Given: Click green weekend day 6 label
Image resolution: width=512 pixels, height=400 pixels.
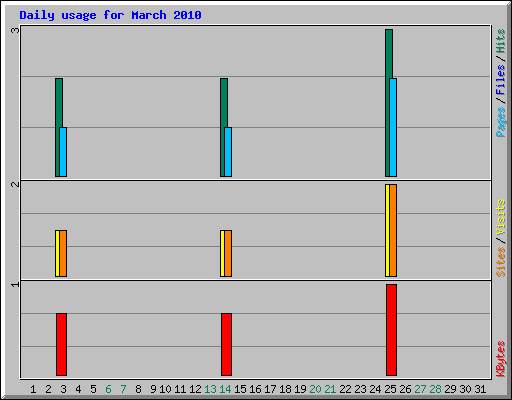Looking at the screenshot, I should [x=108, y=389].
